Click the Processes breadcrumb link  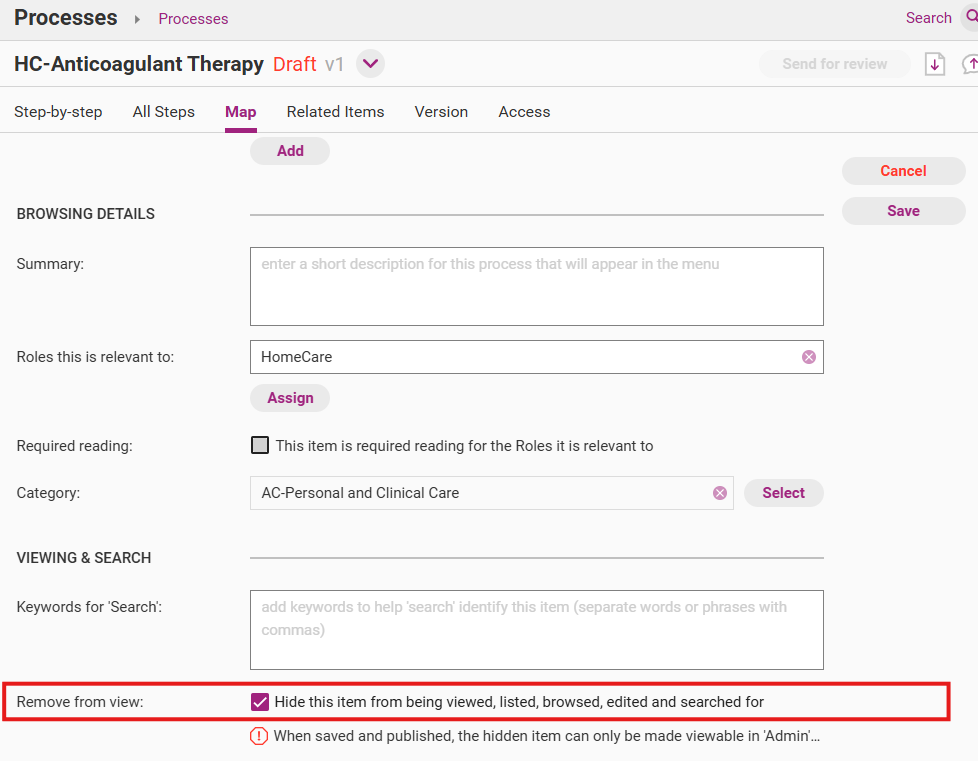193,19
